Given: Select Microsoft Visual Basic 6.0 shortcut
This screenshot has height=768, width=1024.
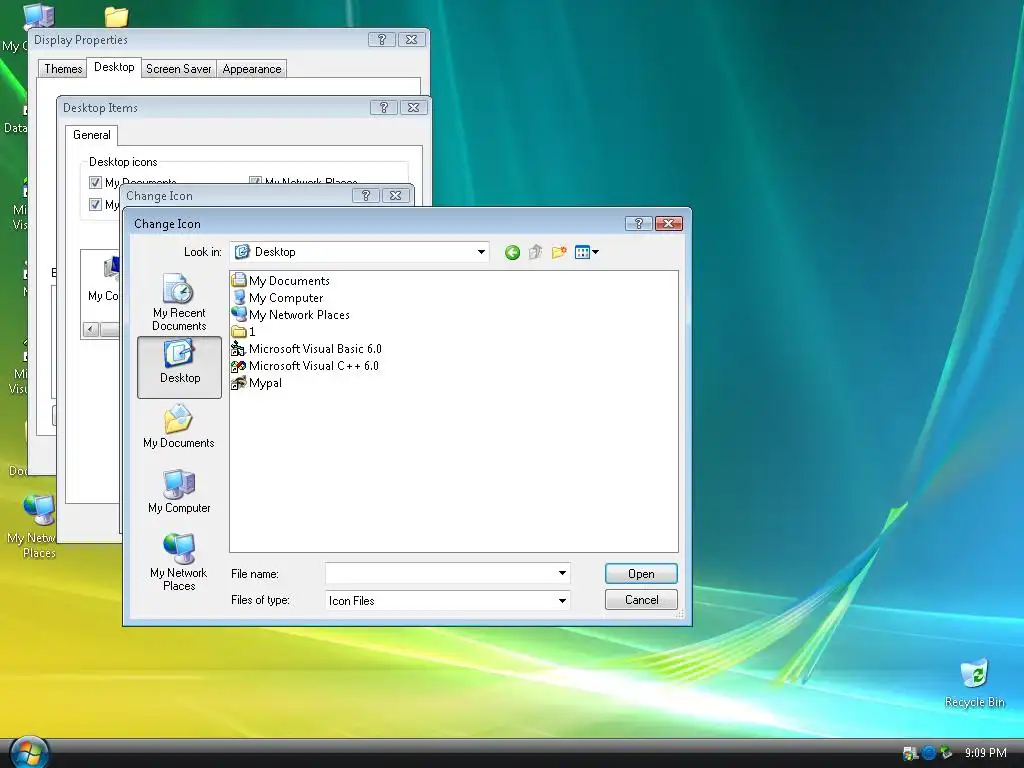Looking at the screenshot, I should coord(307,349).
